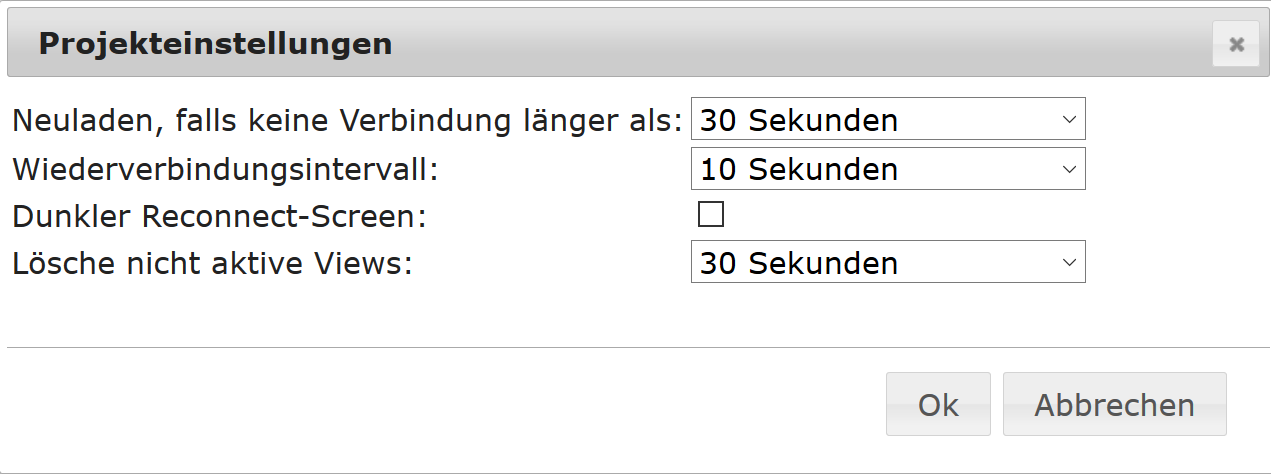Open the Neuladen timeout dropdown
This screenshot has width=1271, height=474.
(887, 121)
